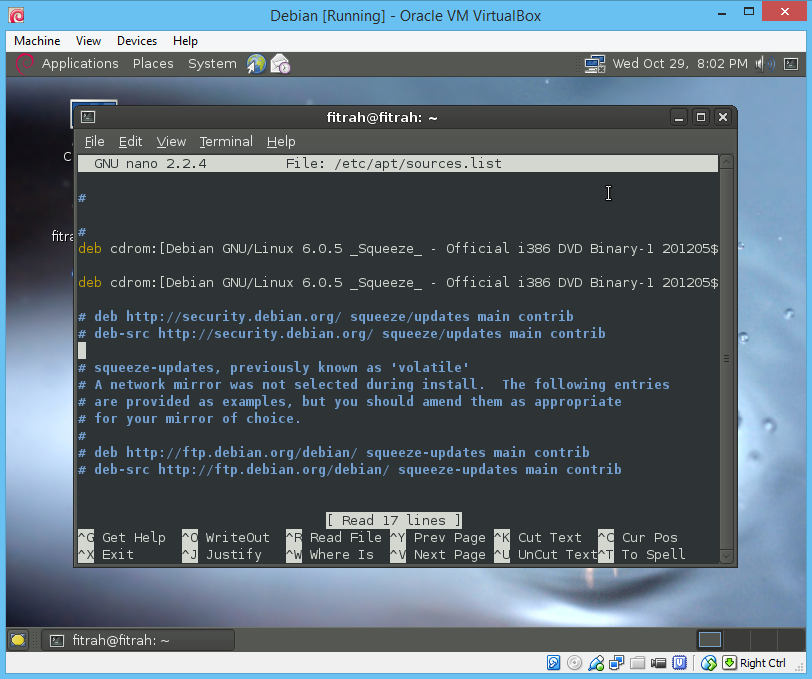Launch the mail client panel icon
The height and width of the screenshot is (679, 812).
[x=280, y=64]
